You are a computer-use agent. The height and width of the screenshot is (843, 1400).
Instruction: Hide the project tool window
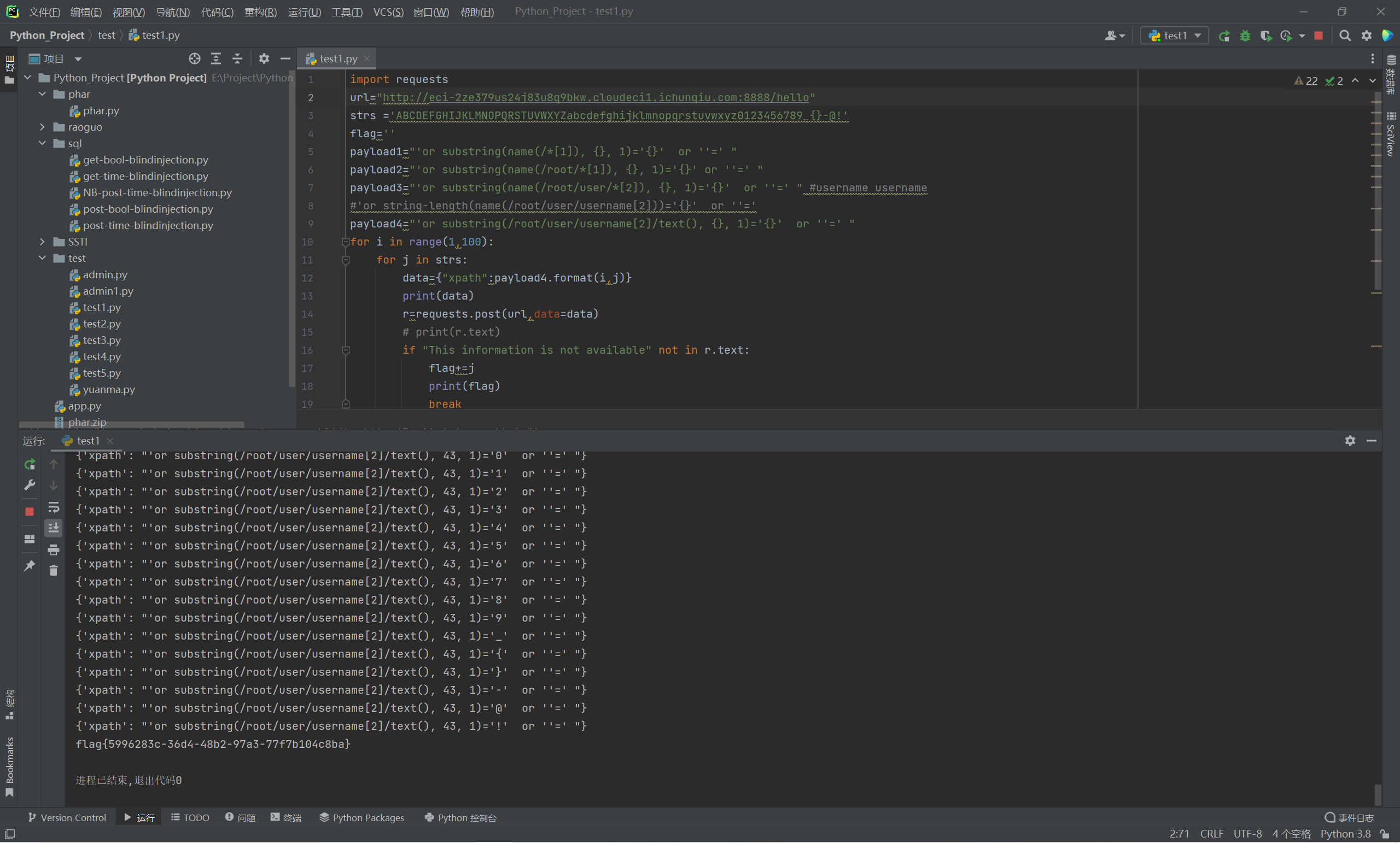coord(285,58)
